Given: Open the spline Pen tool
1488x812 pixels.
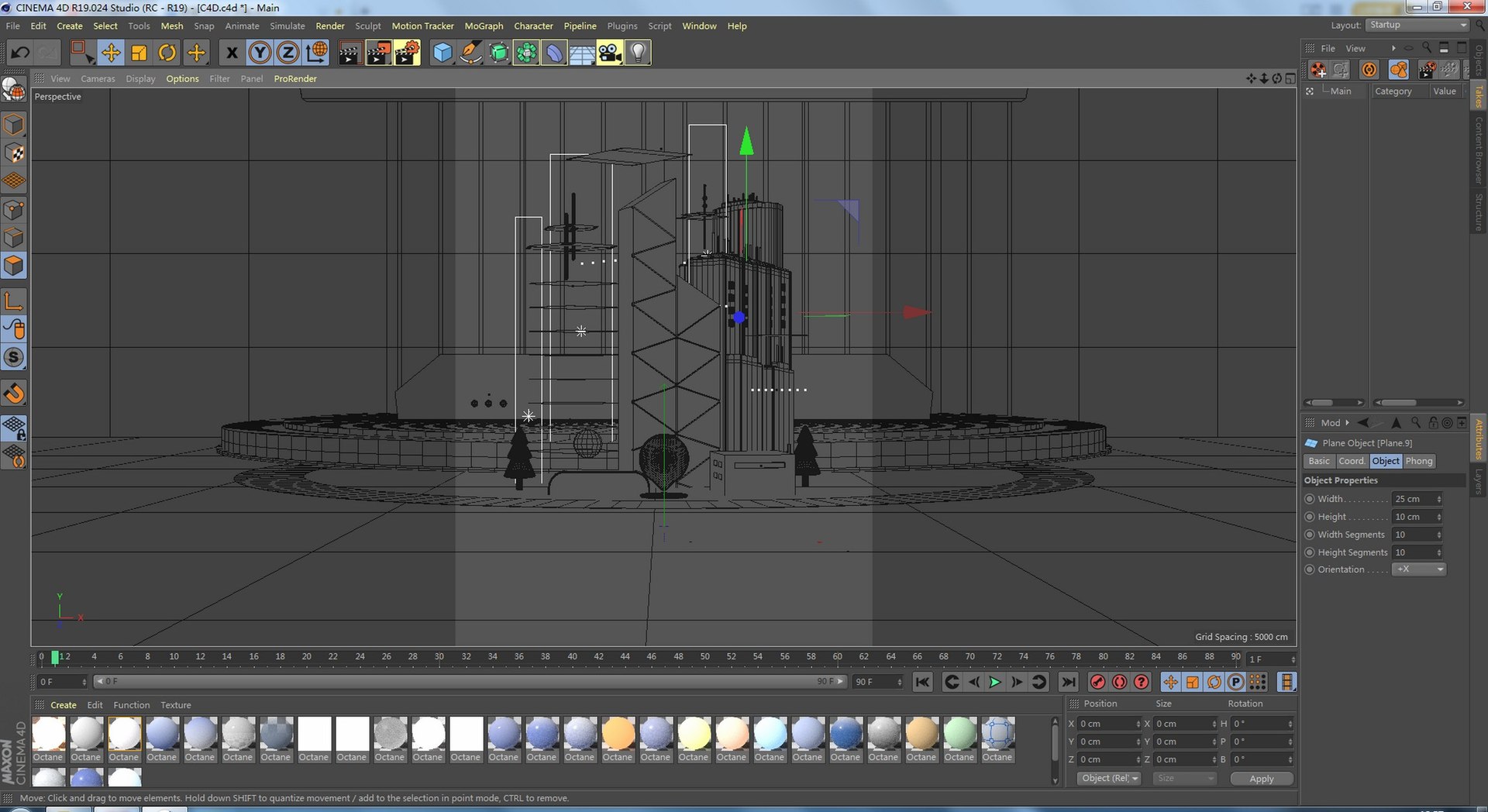Looking at the screenshot, I should coord(470,53).
